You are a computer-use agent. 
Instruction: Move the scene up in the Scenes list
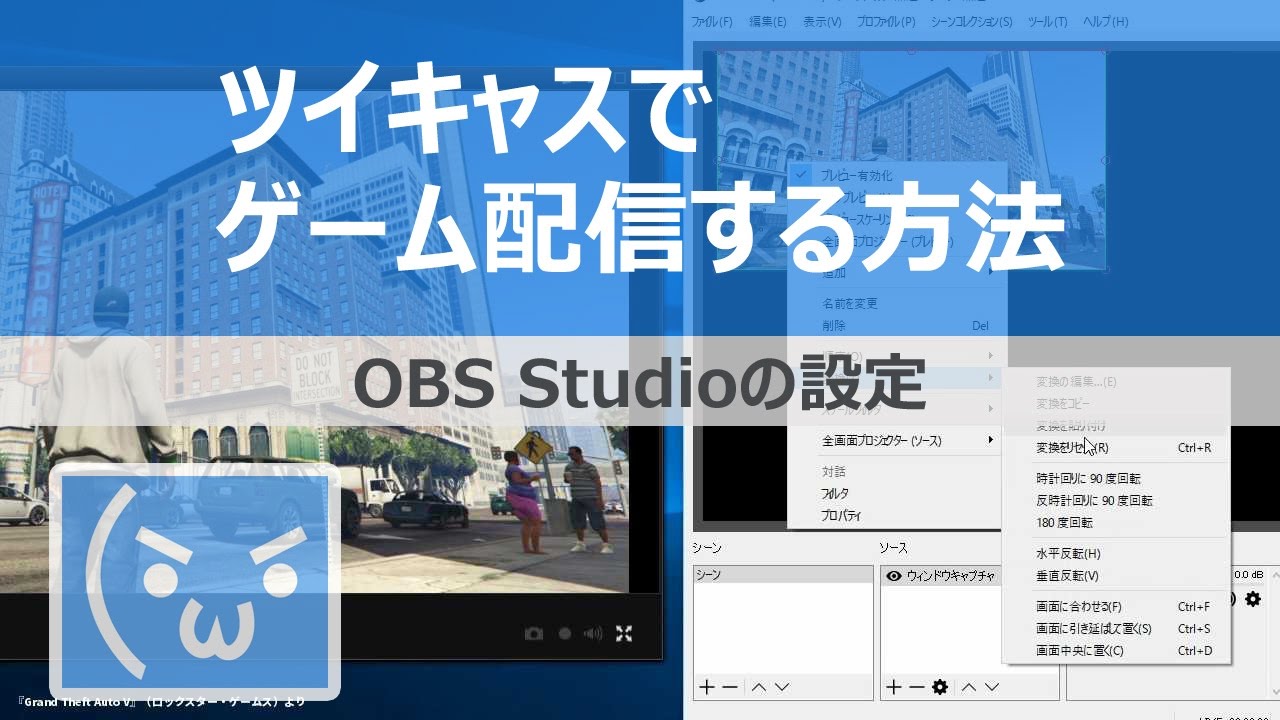click(x=759, y=687)
